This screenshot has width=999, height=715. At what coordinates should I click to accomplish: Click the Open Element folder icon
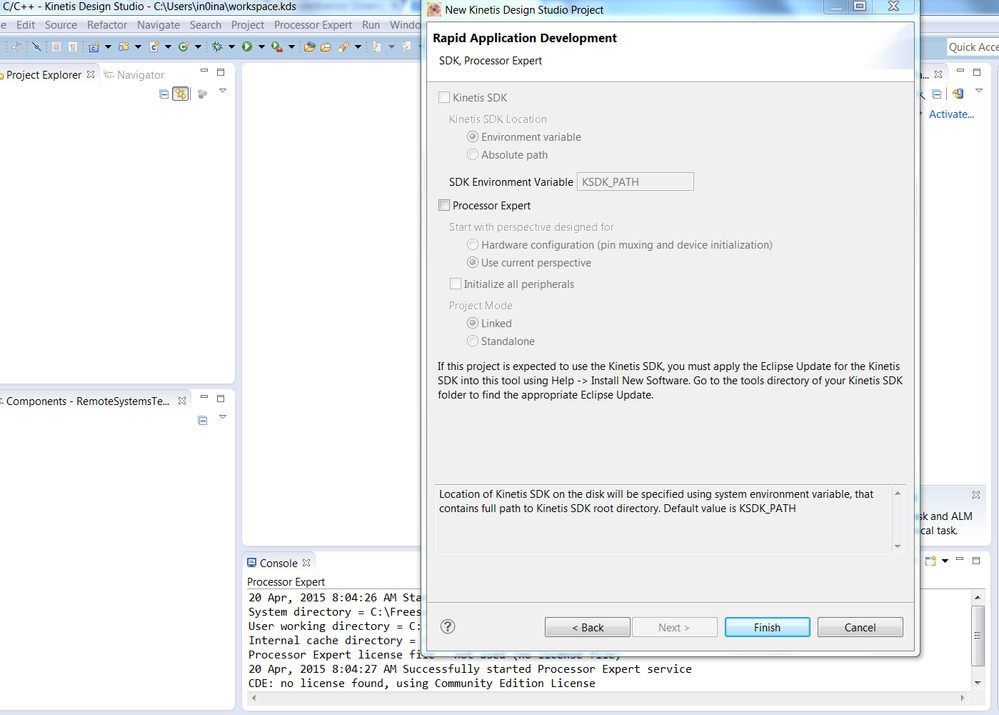tap(310, 47)
